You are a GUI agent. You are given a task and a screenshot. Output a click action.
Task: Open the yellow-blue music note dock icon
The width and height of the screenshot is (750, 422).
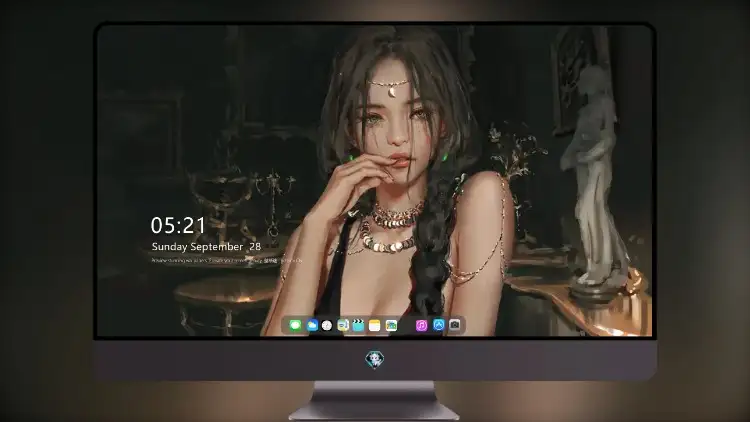click(x=343, y=325)
